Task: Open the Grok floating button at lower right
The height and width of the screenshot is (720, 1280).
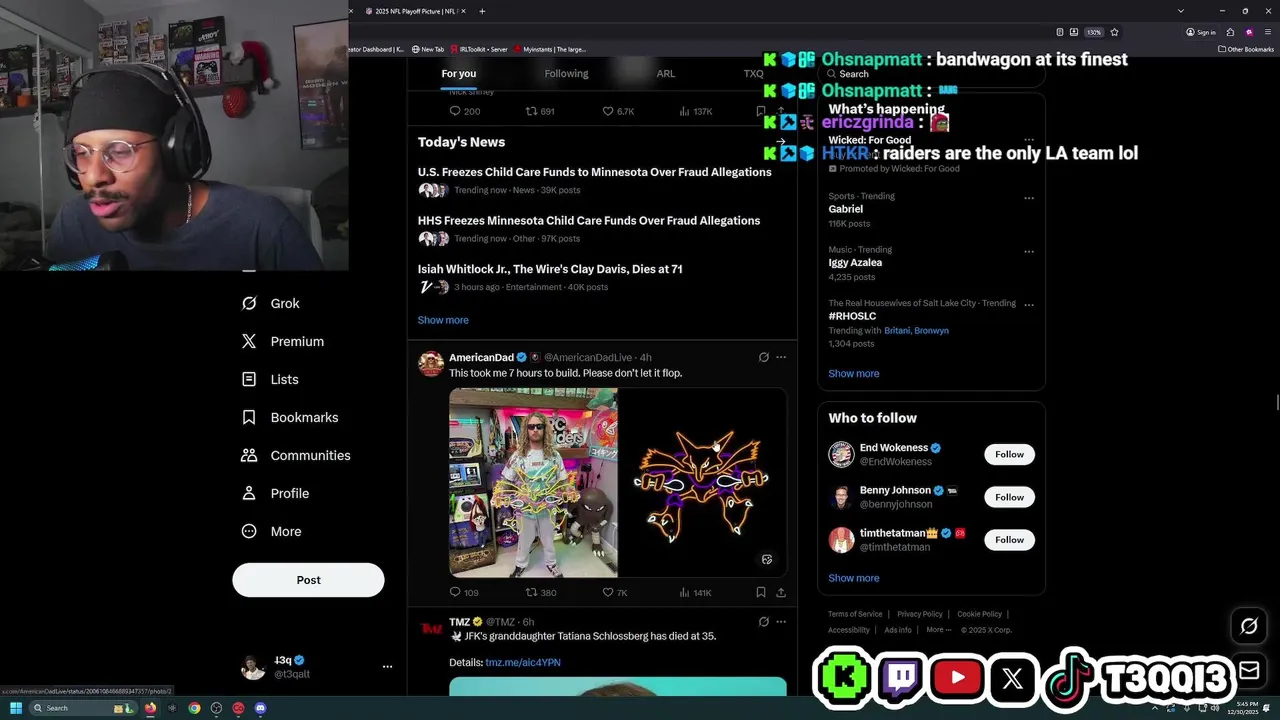Action: pyautogui.click(x=1249, y=626)
